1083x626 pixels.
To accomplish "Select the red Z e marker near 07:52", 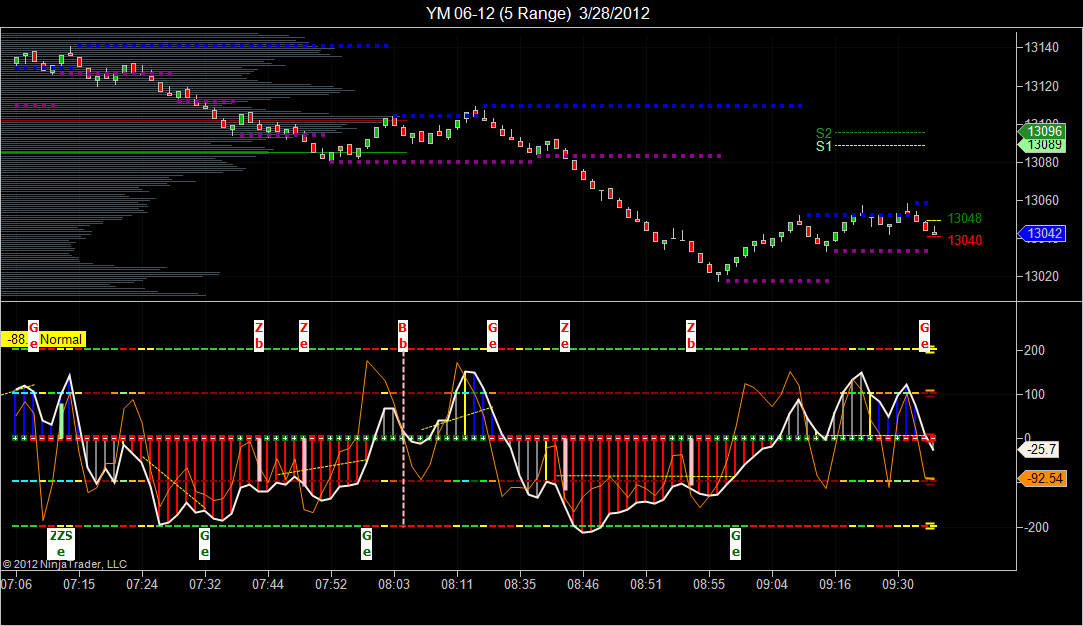I will [304, 336].
